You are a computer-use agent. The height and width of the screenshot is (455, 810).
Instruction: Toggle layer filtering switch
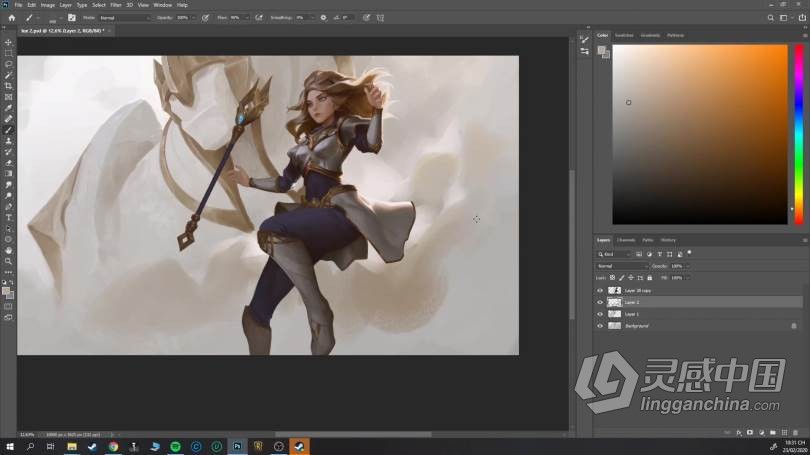689,253
